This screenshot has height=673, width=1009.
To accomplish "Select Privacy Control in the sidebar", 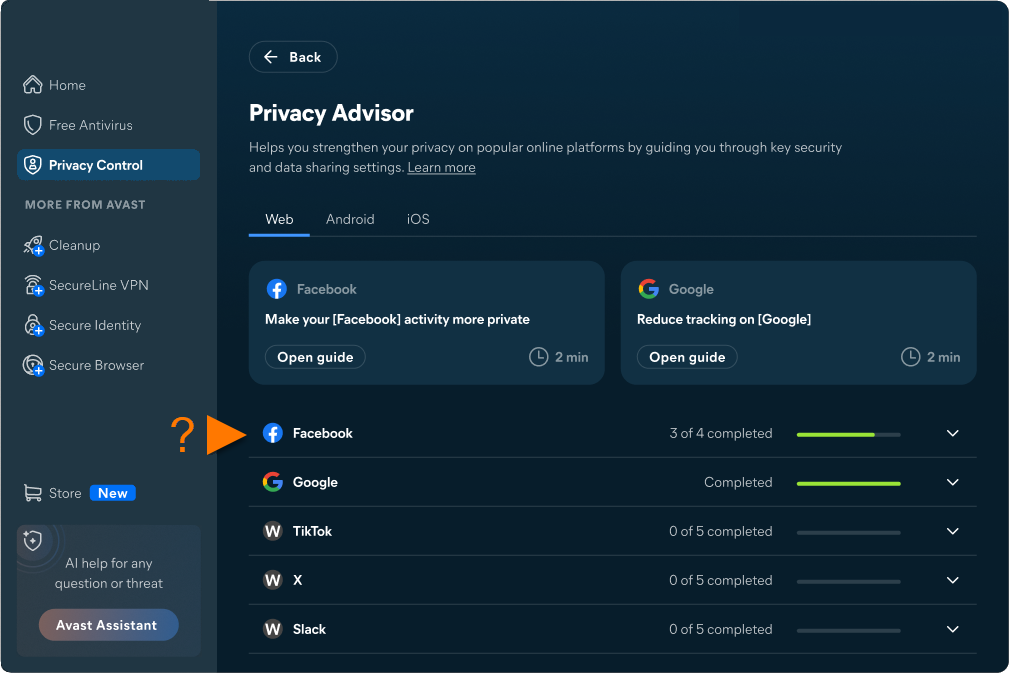I will coord(108,165).
